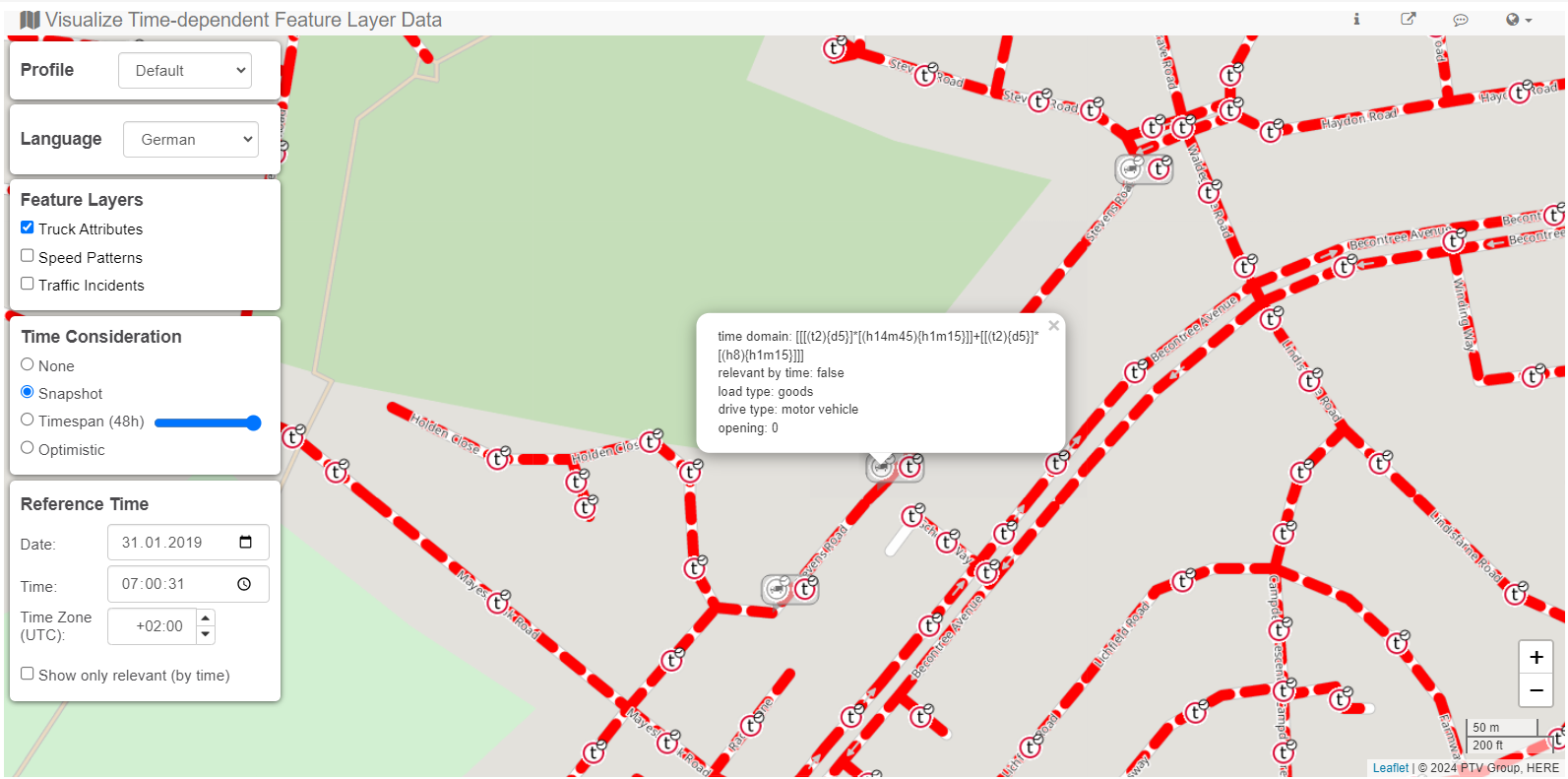Screen dimensions: 1568x779
Task: Enable Show only relevant (by time)
Action: [28, 675]
